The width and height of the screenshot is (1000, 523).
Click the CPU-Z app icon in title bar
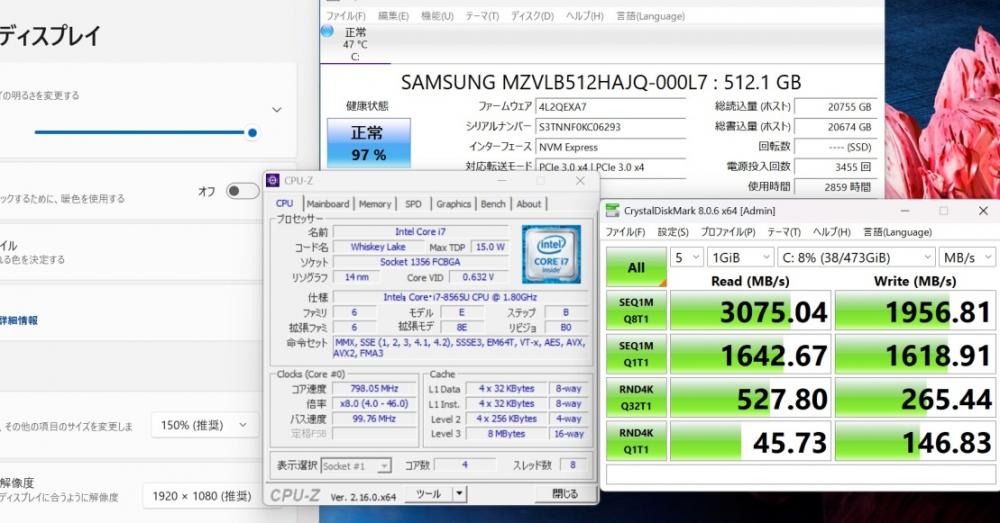(273, 180)
